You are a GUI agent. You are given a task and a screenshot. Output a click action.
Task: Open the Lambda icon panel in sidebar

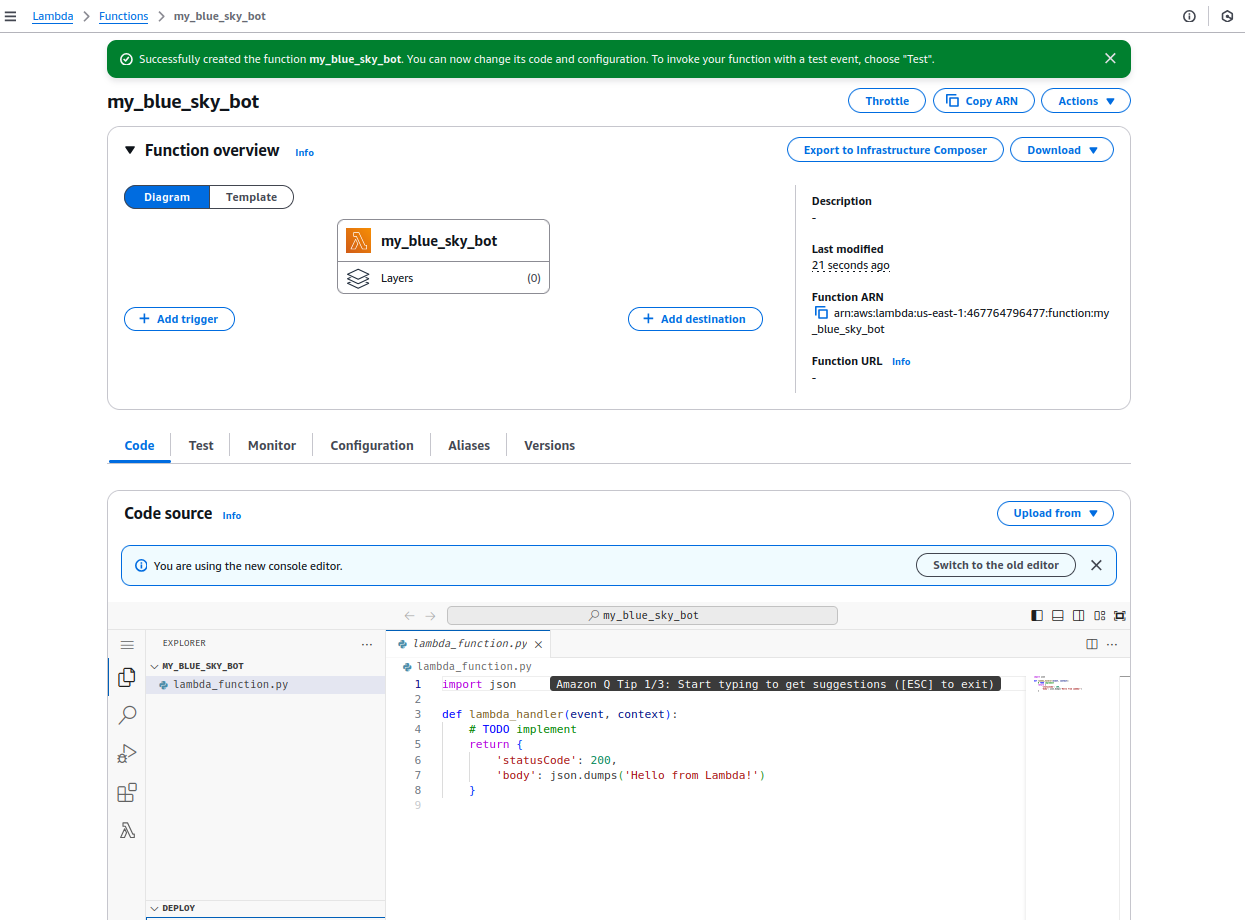(127, 831)
